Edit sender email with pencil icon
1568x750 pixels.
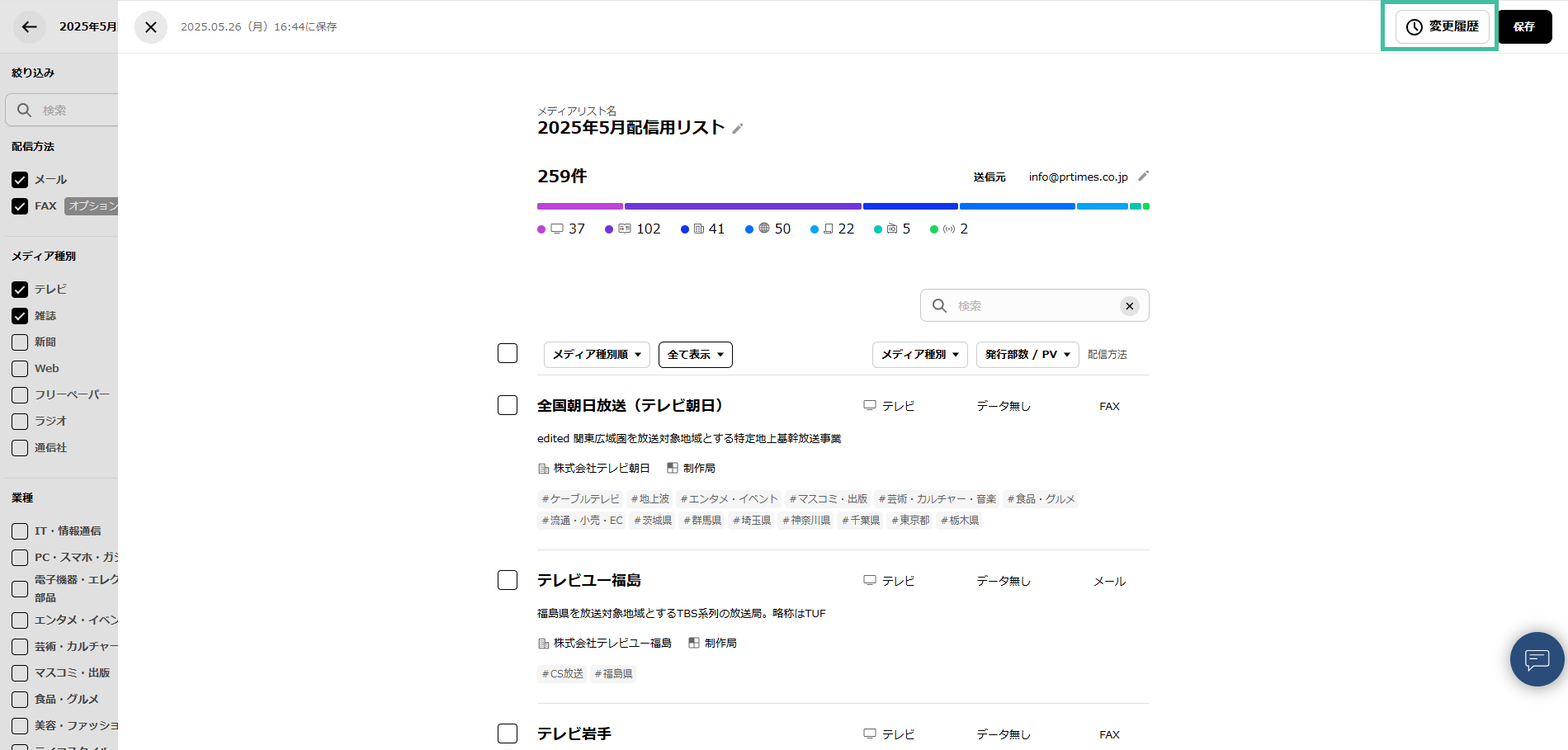point(1143,176)
